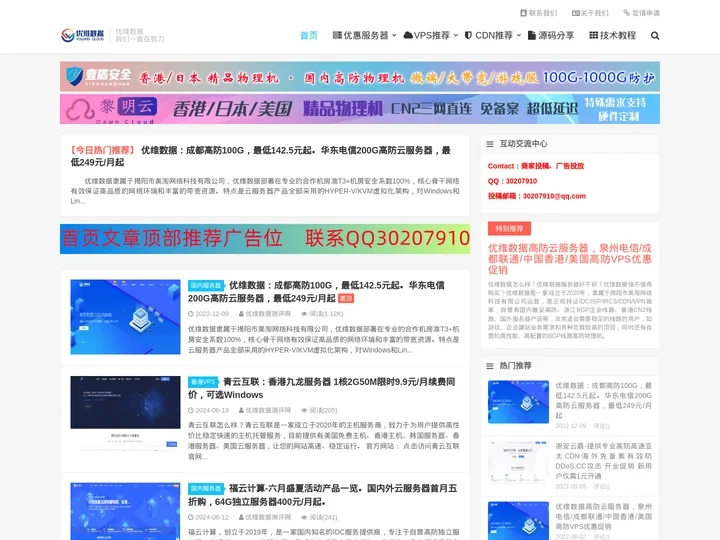Click the eye icon beside 阅读(1.12K)
This screenshot has height=540, width=720.
[x=304, y=314]
